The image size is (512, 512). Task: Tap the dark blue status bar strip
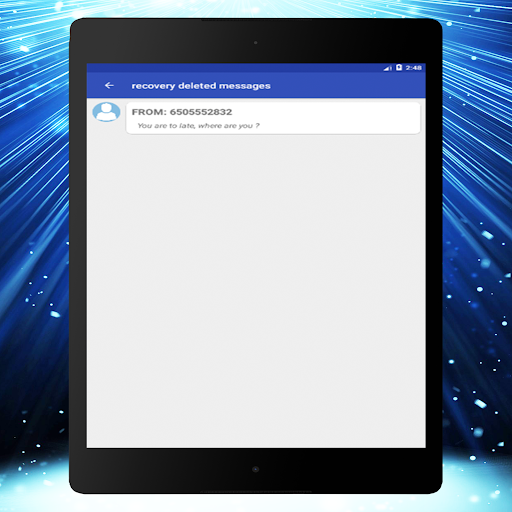tap(233, 68)
